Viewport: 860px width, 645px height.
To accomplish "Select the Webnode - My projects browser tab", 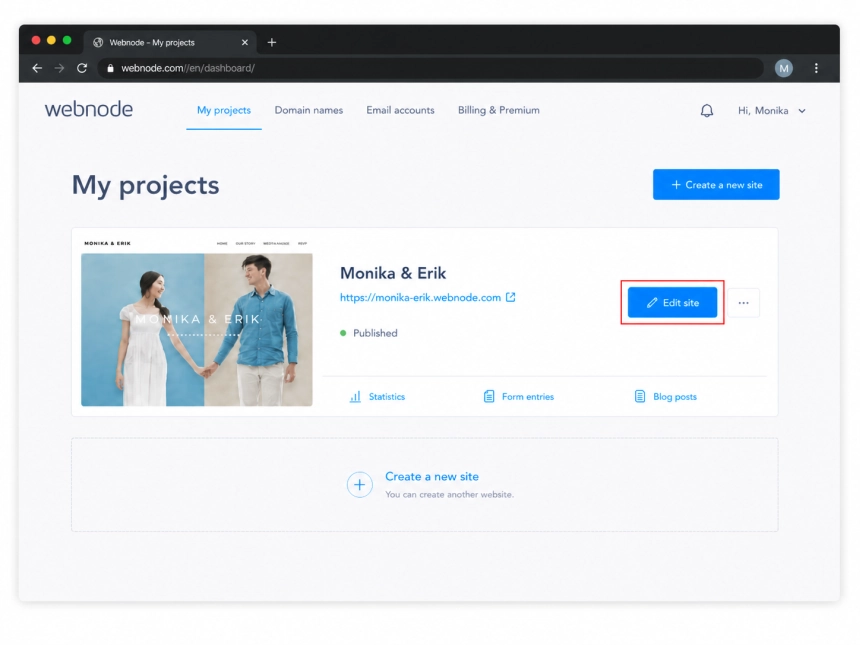I will click(170, 42).
